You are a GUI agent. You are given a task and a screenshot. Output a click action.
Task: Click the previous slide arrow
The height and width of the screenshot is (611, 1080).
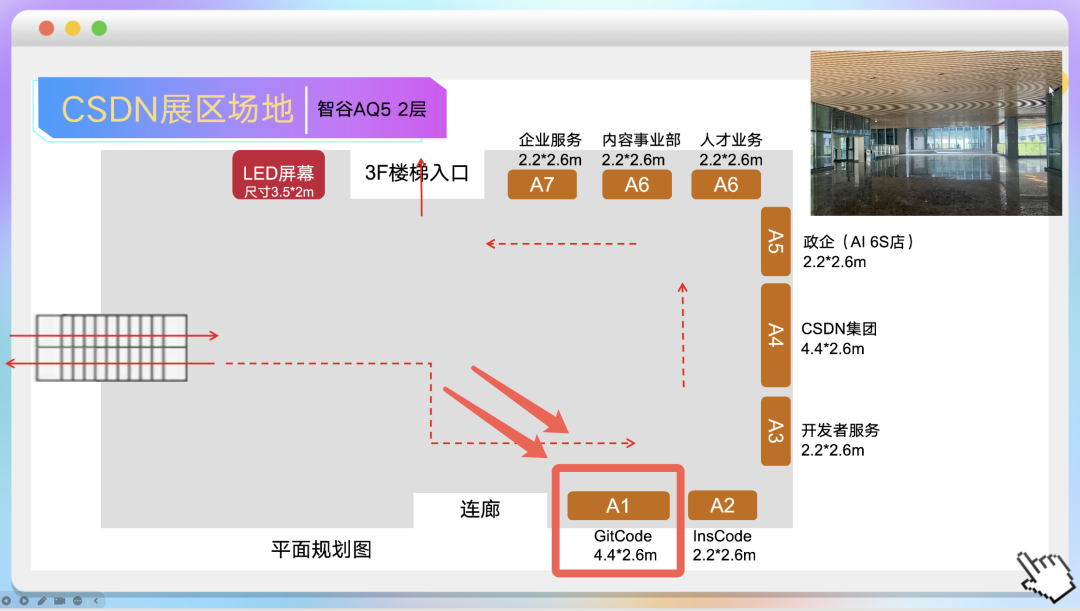click(6, 600)
